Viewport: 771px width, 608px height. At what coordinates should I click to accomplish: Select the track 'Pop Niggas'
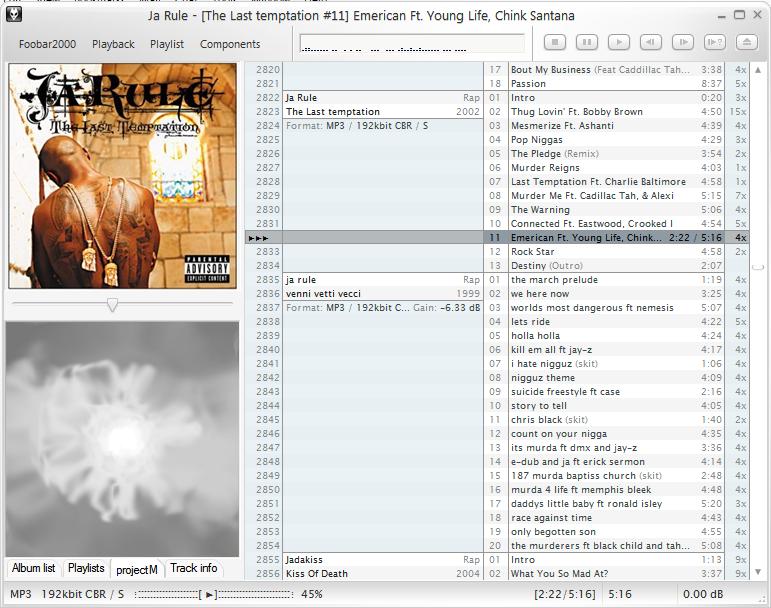click(616, 140)
